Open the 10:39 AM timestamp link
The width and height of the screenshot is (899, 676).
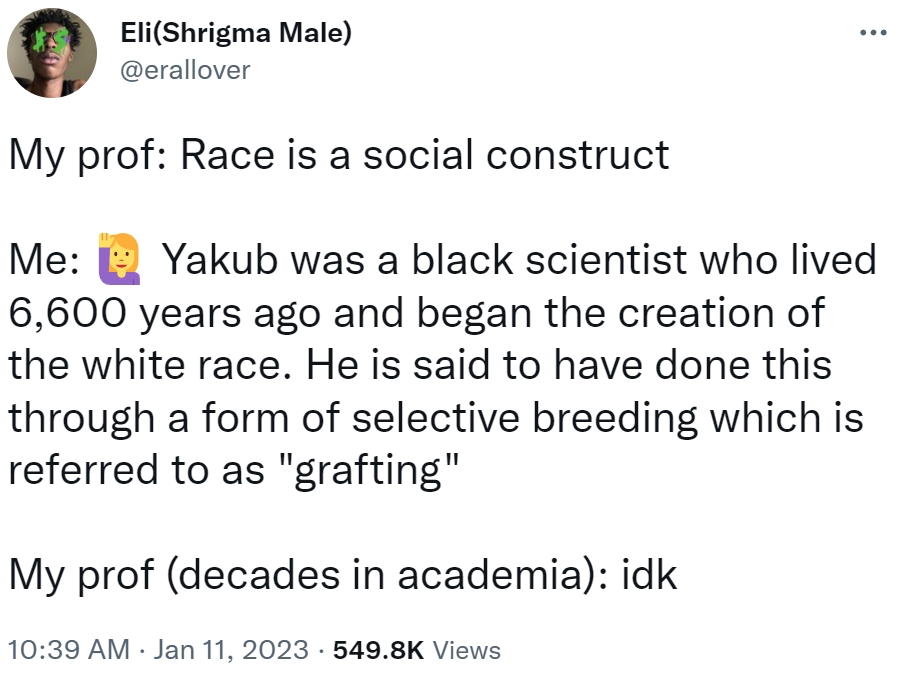69,650
